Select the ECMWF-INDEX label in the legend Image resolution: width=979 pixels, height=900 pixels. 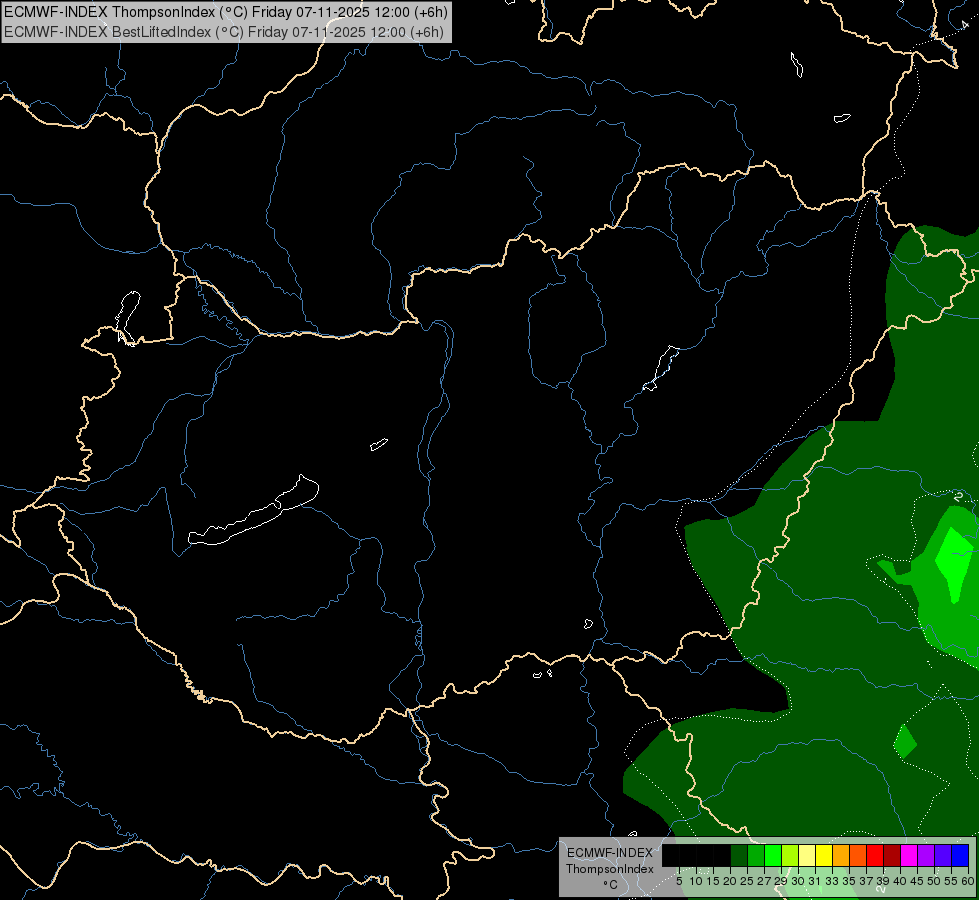pyautogui.click(x=610, y=853)
